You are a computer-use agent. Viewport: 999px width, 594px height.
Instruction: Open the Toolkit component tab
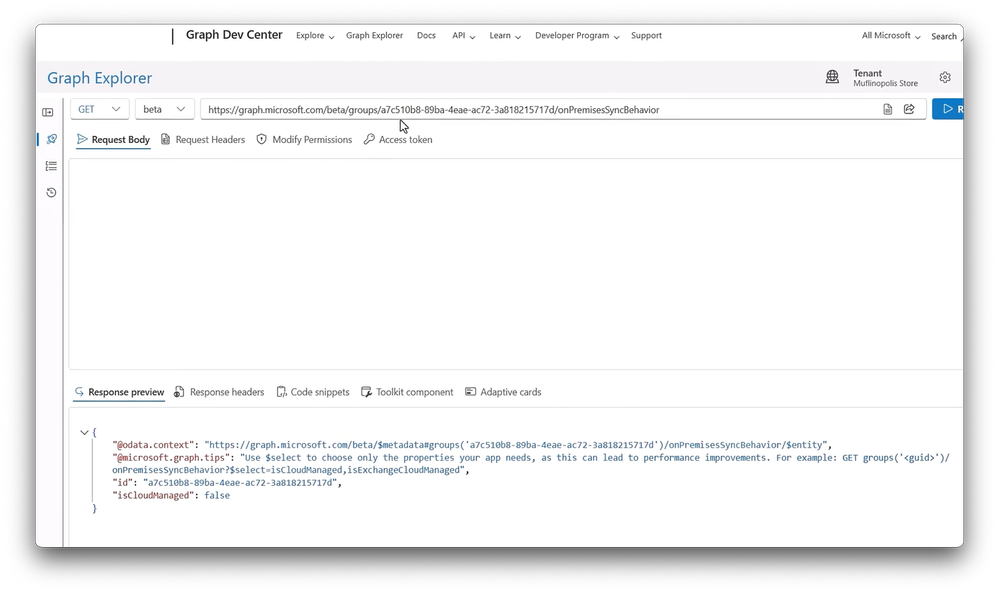pyautogui.click(x=407, y=392)
